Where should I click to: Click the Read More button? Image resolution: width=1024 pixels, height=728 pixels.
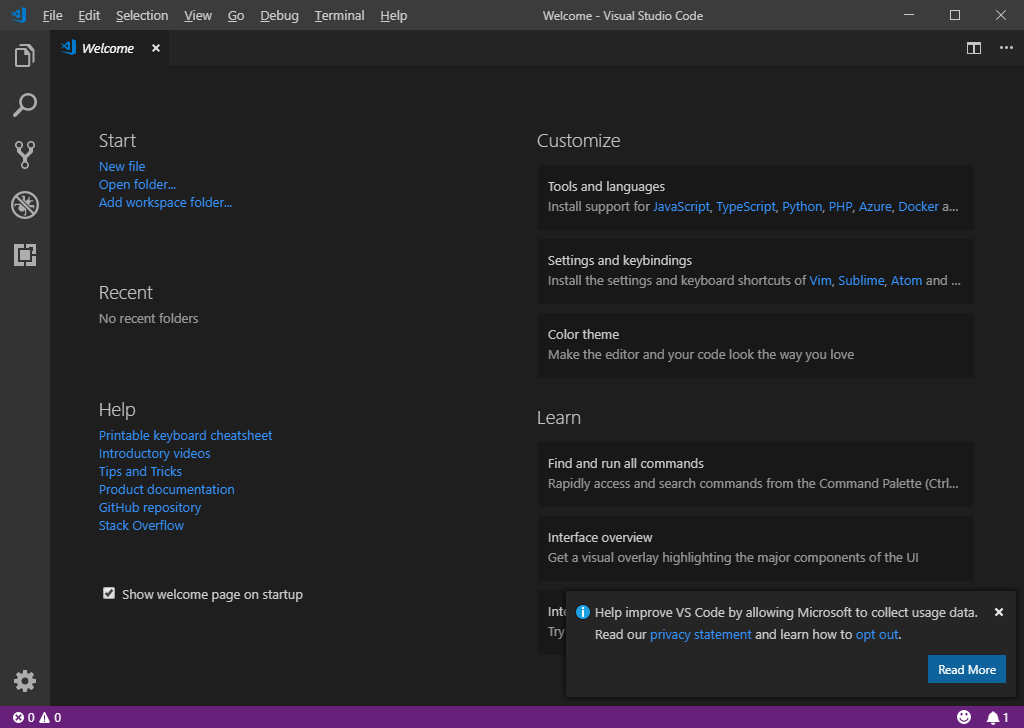click(967, 669)
